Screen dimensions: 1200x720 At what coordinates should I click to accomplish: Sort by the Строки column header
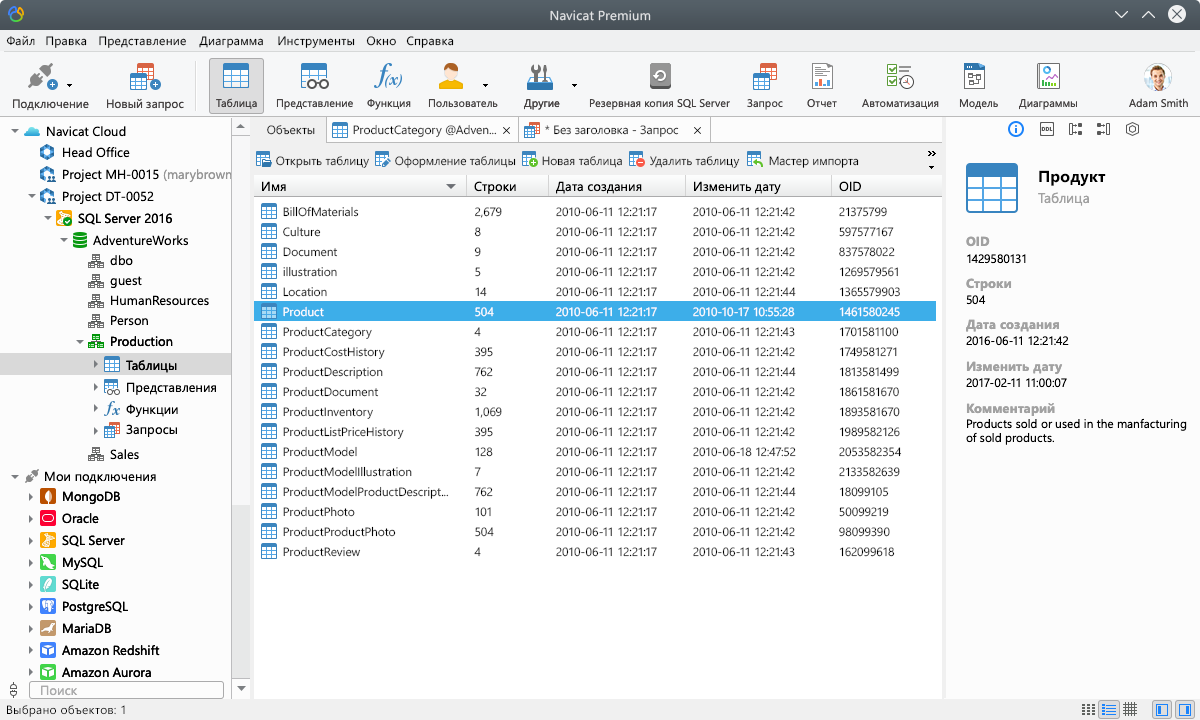tap(508, 186)
